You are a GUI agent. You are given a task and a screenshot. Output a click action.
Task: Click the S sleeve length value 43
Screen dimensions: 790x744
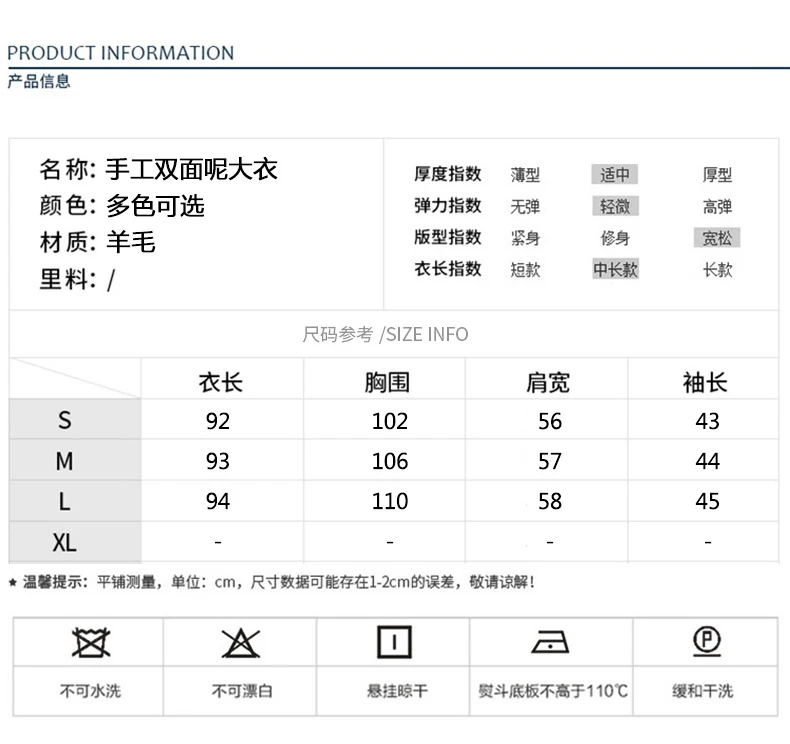click(x=707, y=421)
